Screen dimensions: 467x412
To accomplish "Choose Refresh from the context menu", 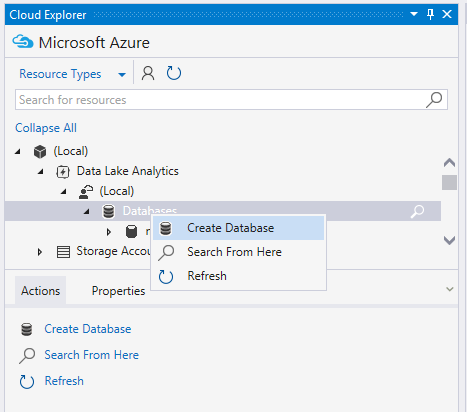I will pos(238,276).
